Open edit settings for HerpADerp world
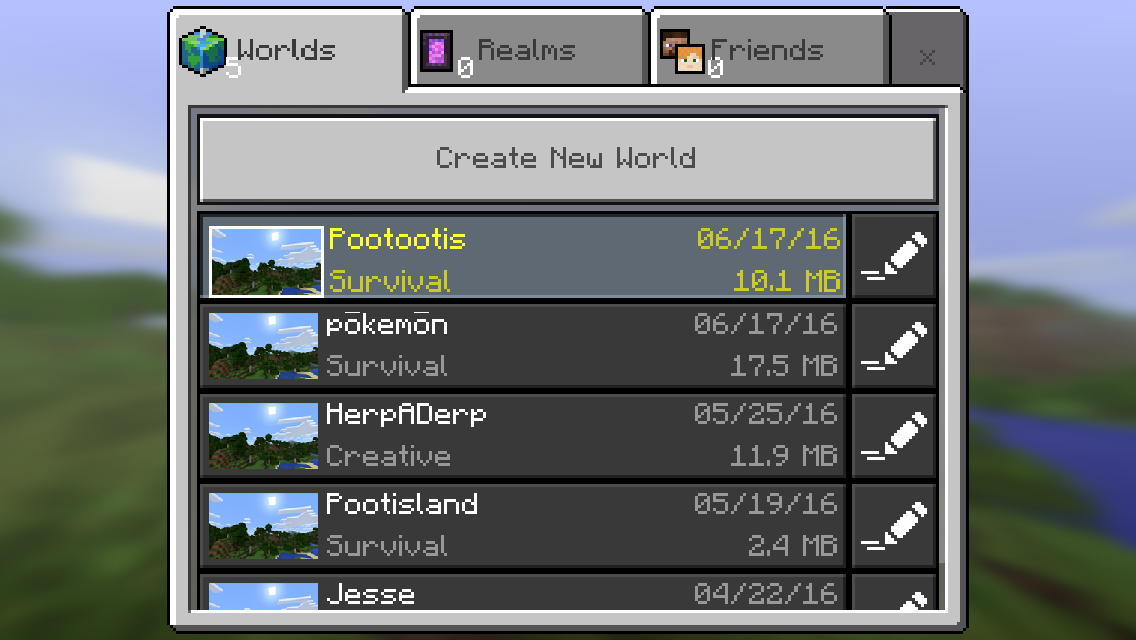Viewport: 1136px width, 640px height. (894, 436)
